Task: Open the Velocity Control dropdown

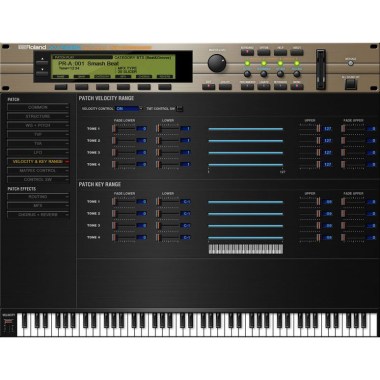Action: [x=129, y=109]
